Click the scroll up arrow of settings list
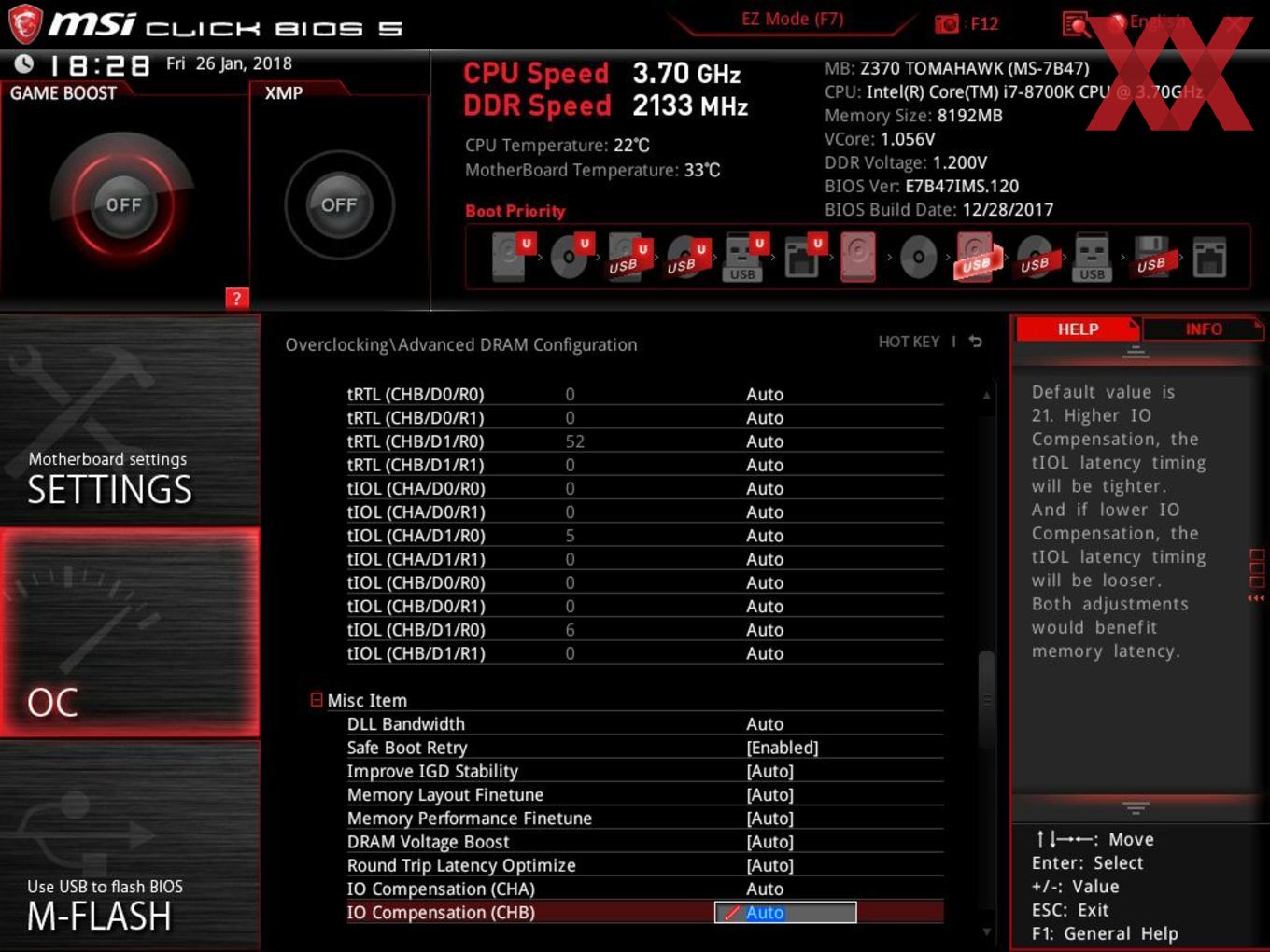Screen dimensions: 1270x952 986,396
